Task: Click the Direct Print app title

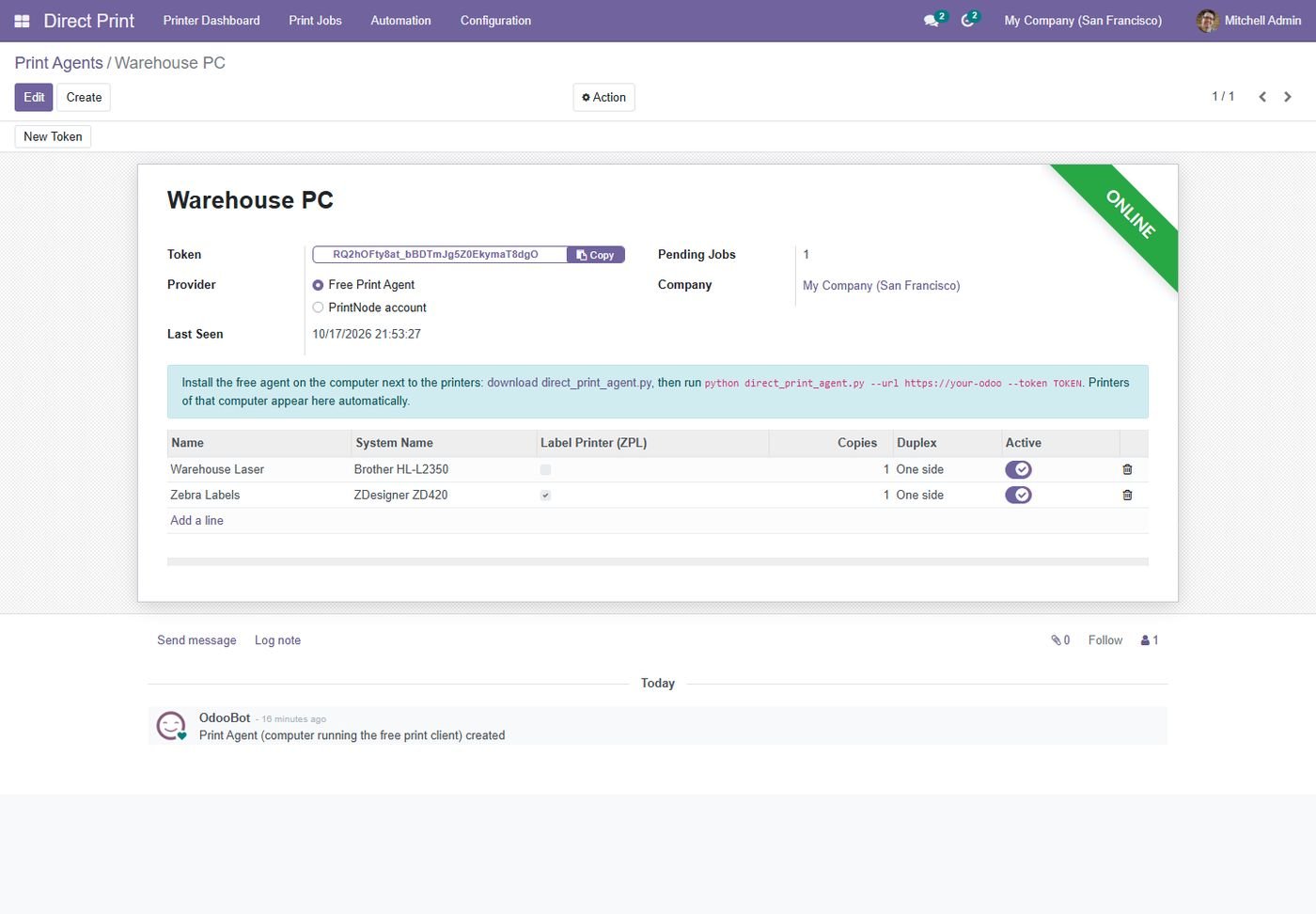Action: click(x=89, y=21)
